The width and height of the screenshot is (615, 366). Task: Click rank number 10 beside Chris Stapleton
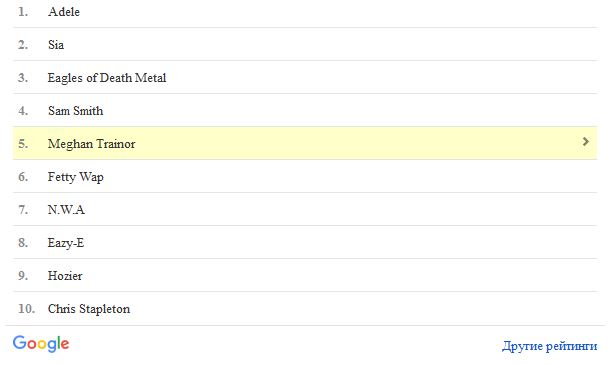(26, 309)
